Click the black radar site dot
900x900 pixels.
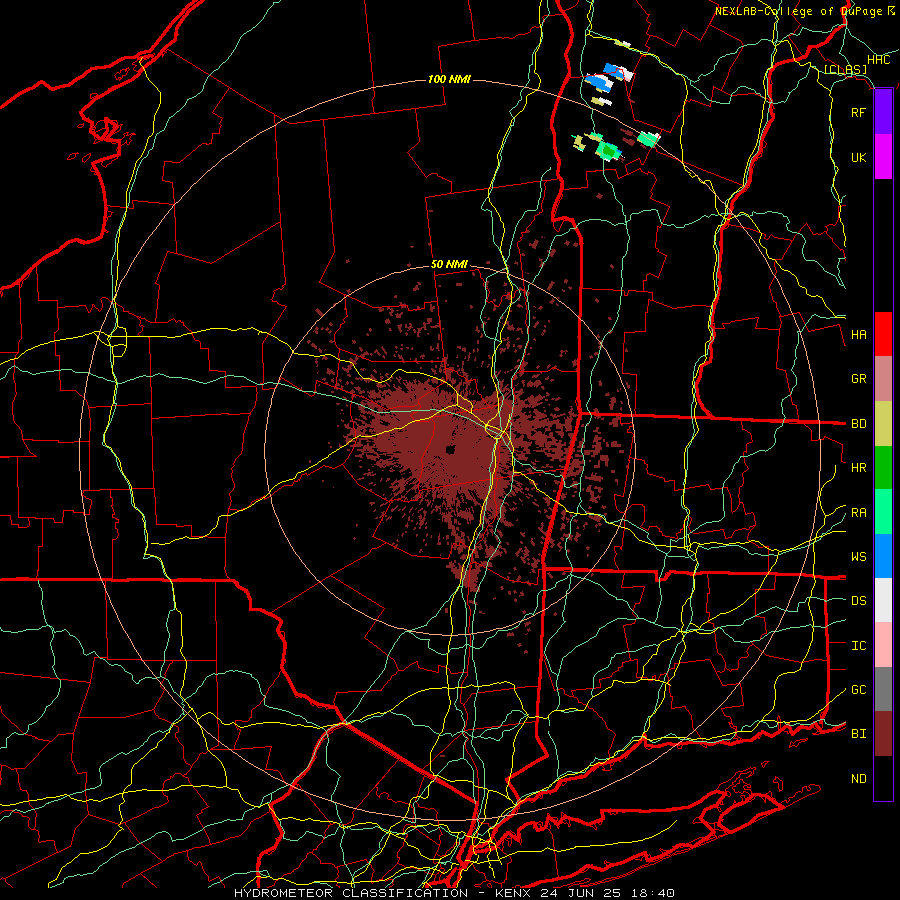[451, 449]
